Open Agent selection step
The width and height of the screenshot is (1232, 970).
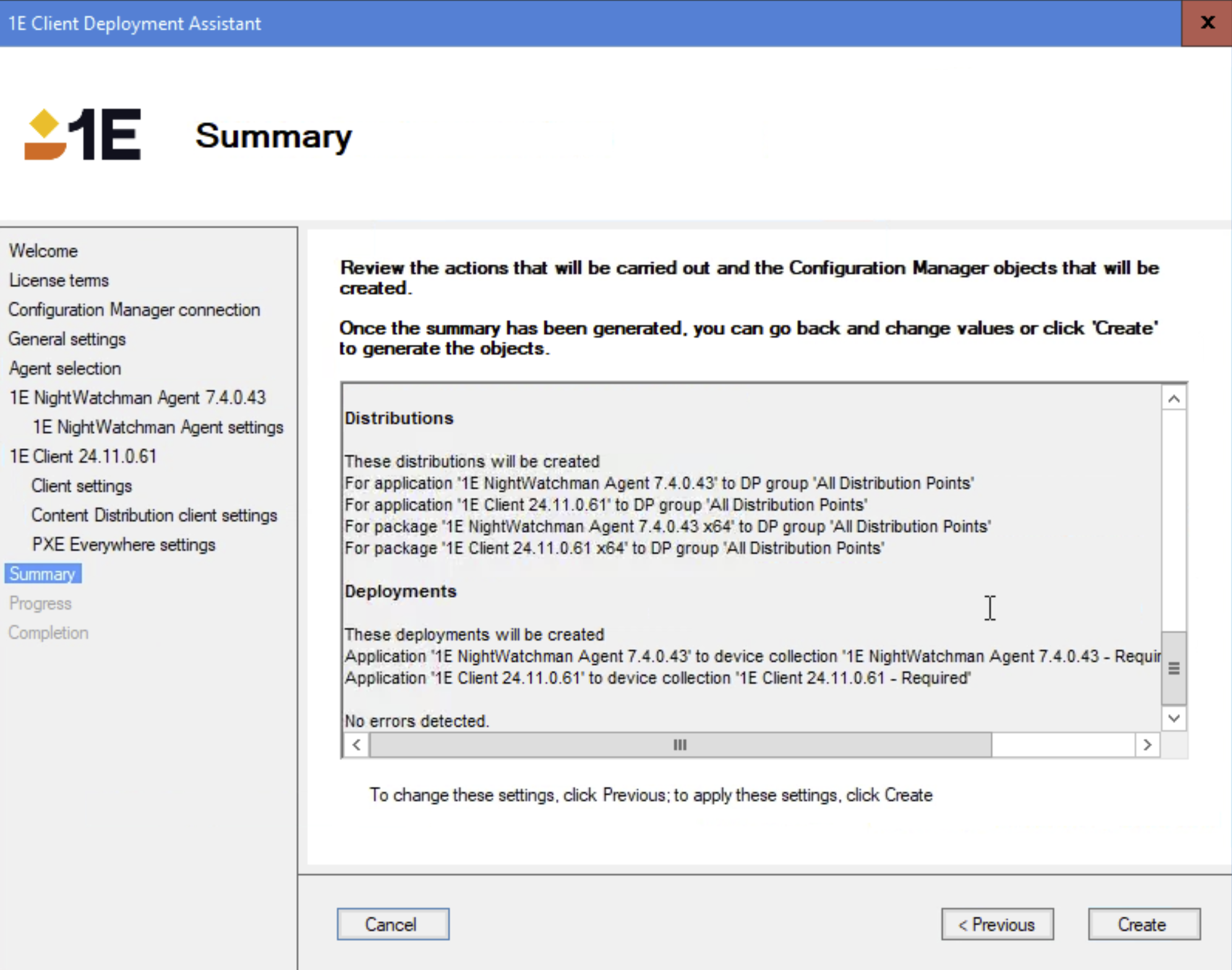(x=65, y=368)
